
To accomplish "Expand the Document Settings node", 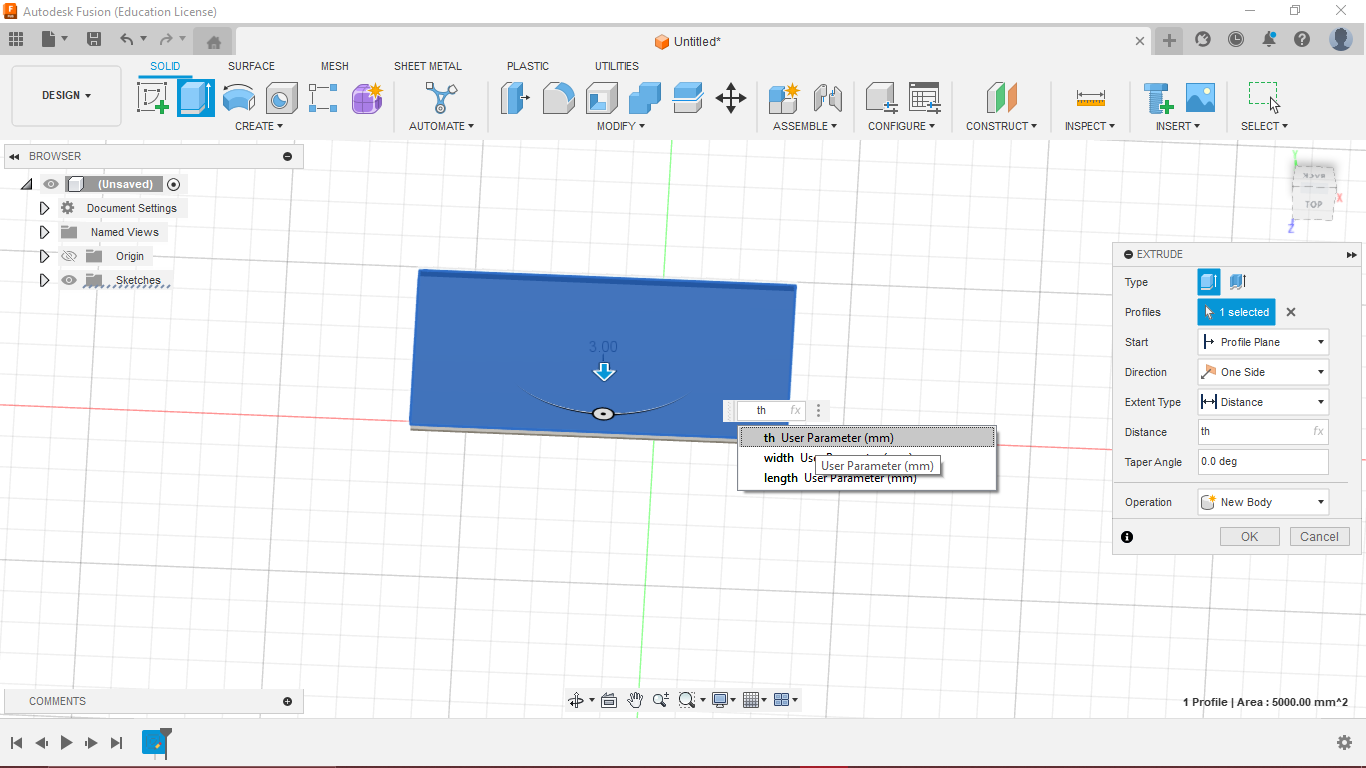I will [x=44, y=208].
